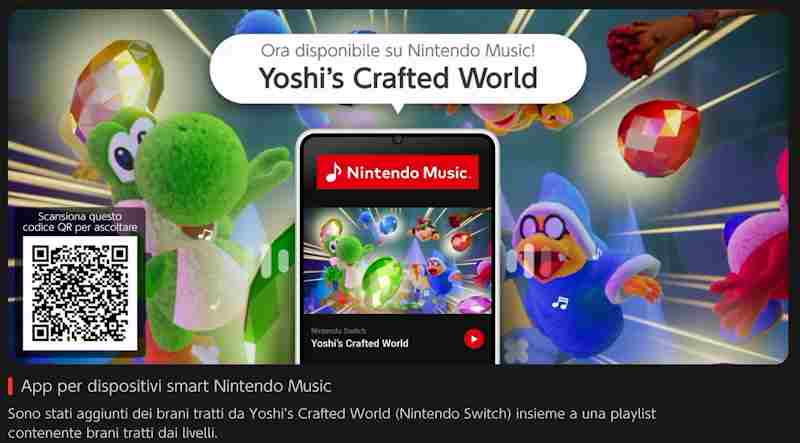Viewport: 800px width, 443px height.
Task: Click the white music note in Nintendo Music logo
Action: click(x=333, y=173)
